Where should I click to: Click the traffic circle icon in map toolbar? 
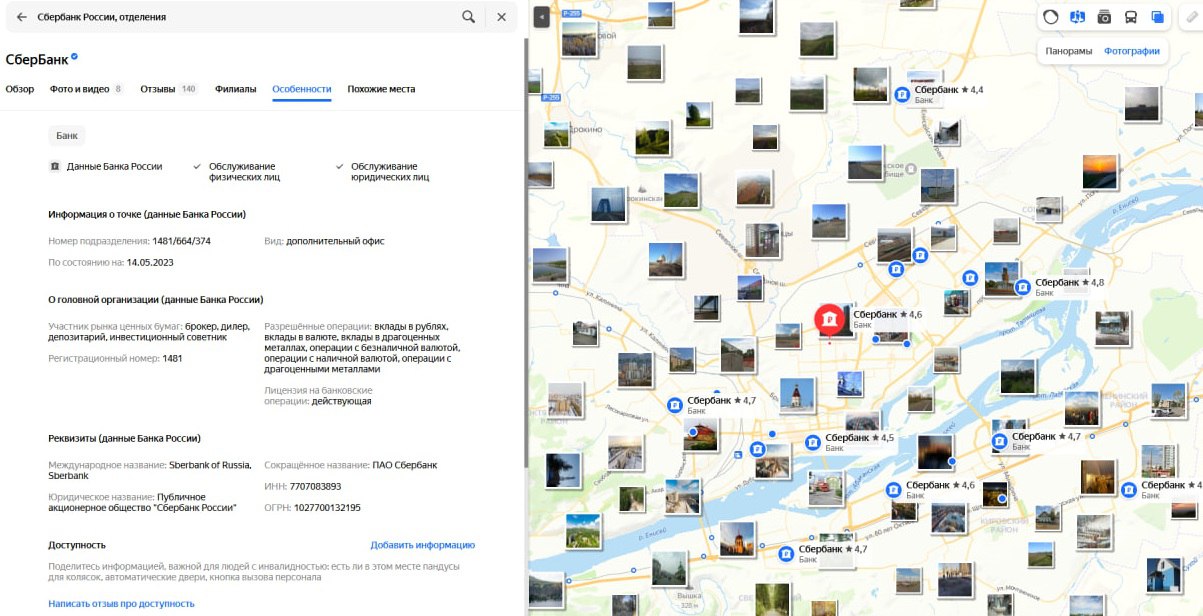1051,17
